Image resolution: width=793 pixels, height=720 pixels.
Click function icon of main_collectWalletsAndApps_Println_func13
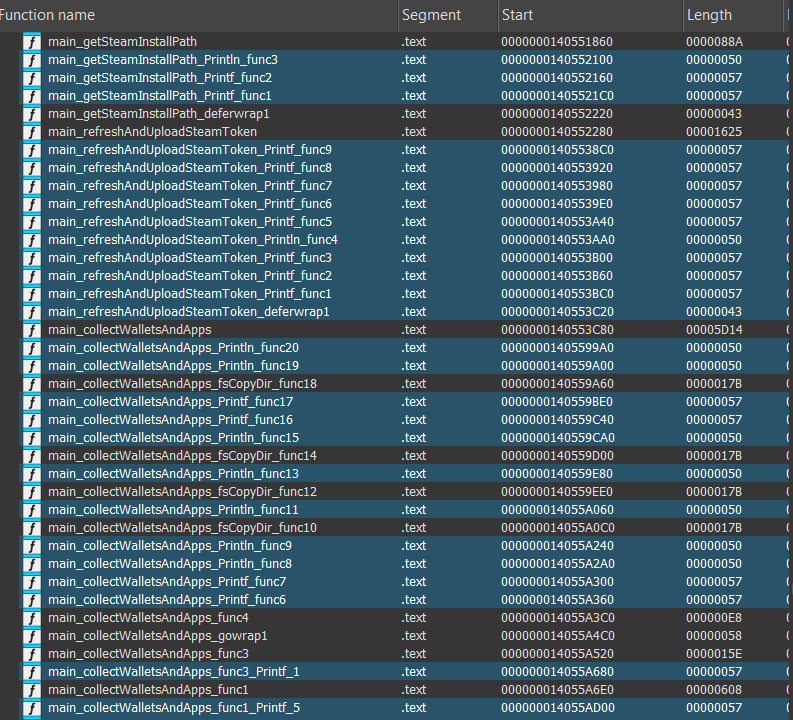click(x=32, y=474)
